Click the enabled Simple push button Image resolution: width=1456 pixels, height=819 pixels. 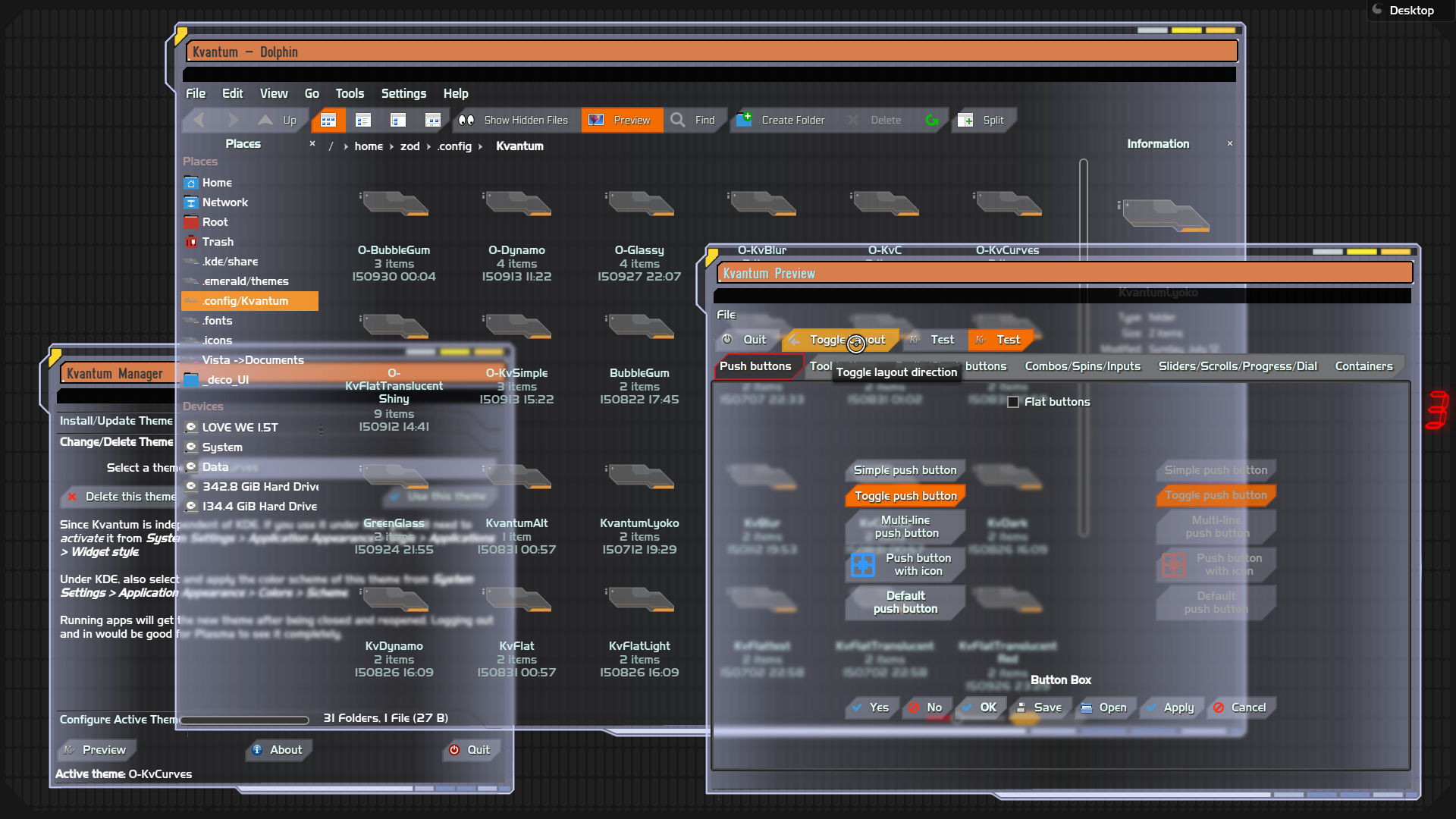click(905, 470)
